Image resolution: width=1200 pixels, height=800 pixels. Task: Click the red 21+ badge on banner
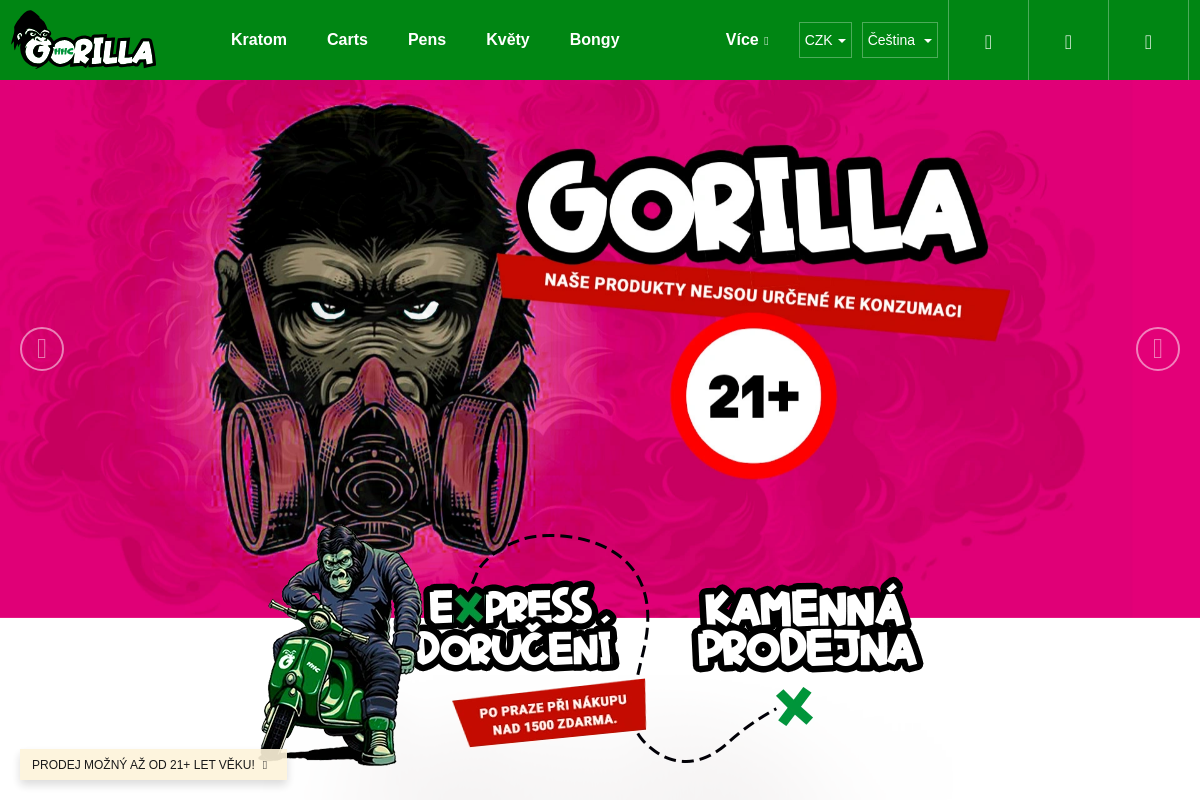coord(754,396)
